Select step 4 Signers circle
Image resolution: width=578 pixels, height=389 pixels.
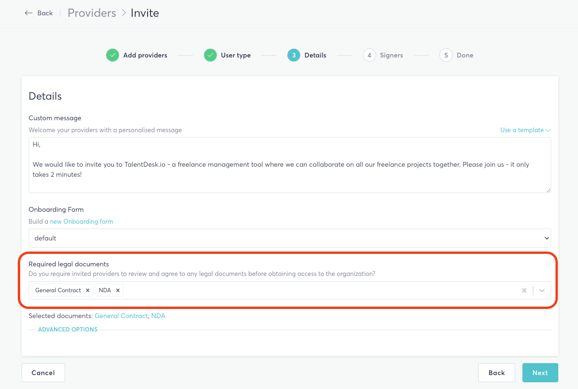pos(369,55)
